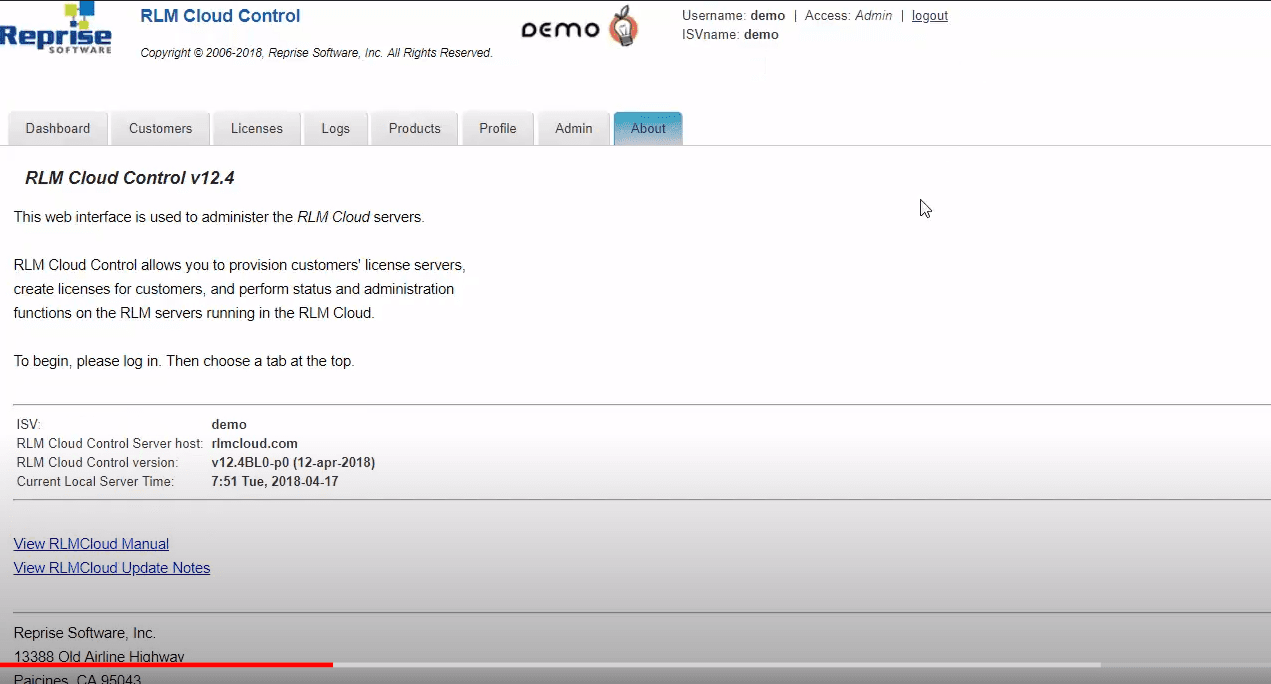
Task: Click the video progress bar
Action: pyautogui.click(x=635, y=664)
